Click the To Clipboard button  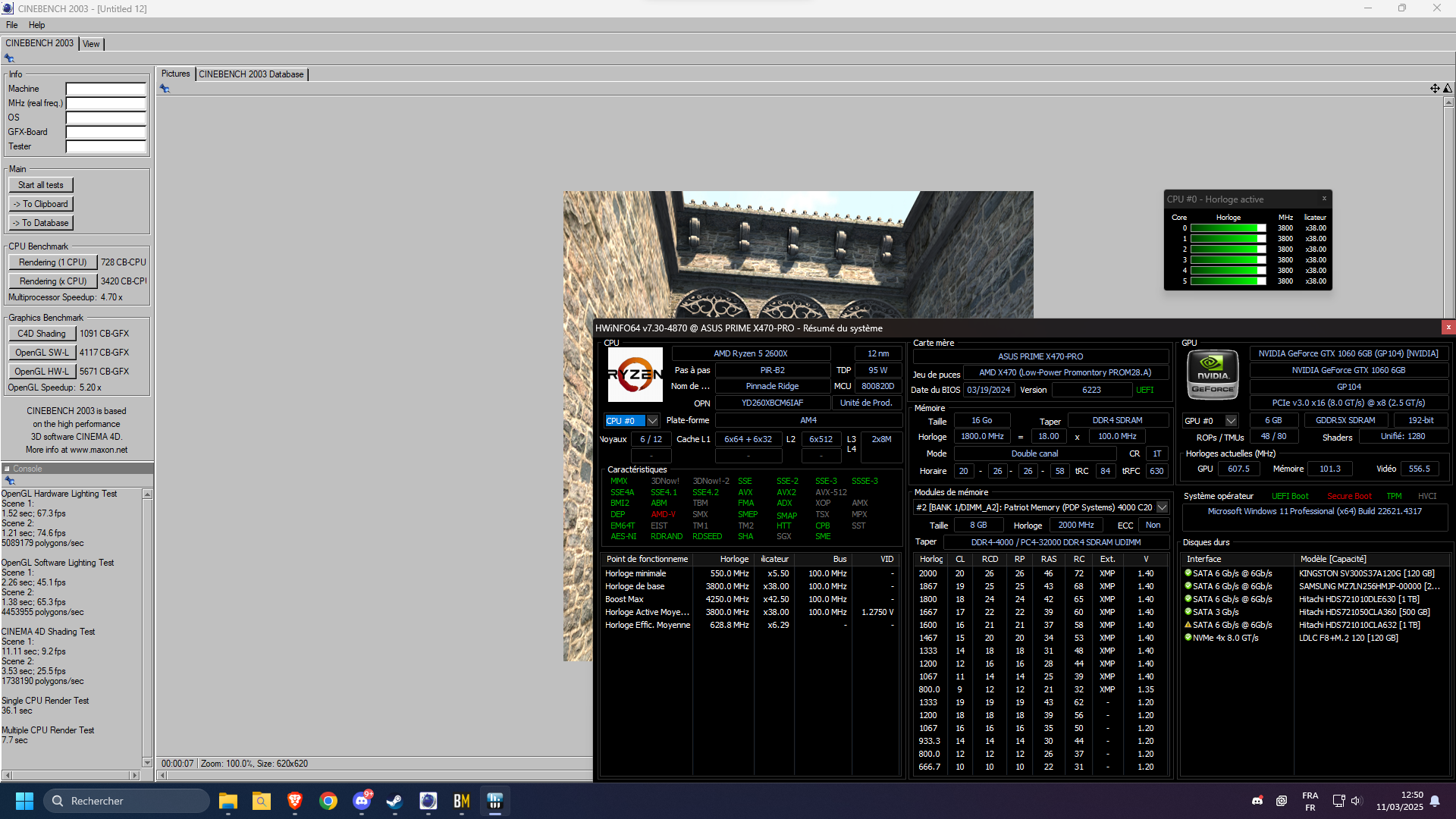pos(41,204)
